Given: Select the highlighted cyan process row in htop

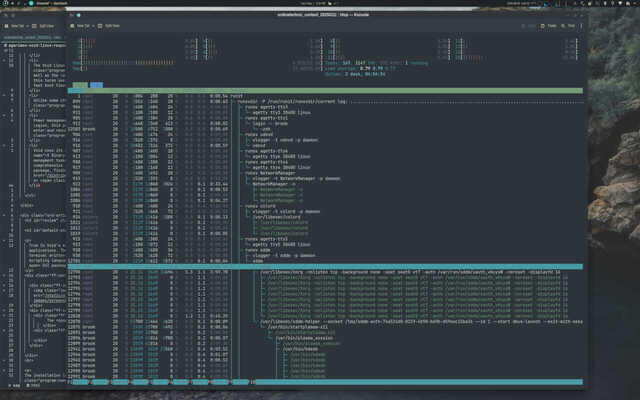Looking at the screenshot, I should point(325,267).
